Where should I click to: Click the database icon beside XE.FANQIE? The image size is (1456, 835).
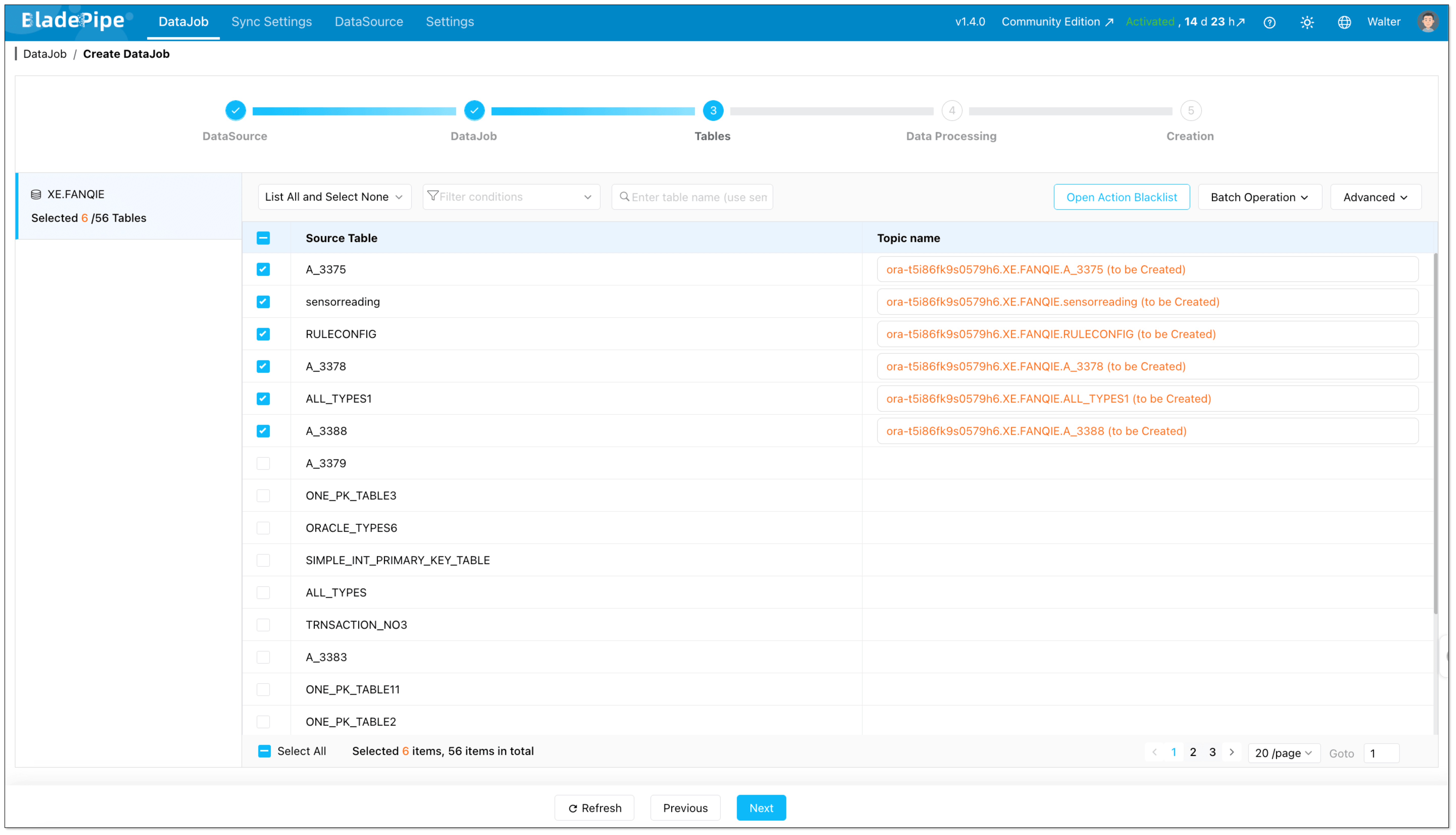pos(36,194)
